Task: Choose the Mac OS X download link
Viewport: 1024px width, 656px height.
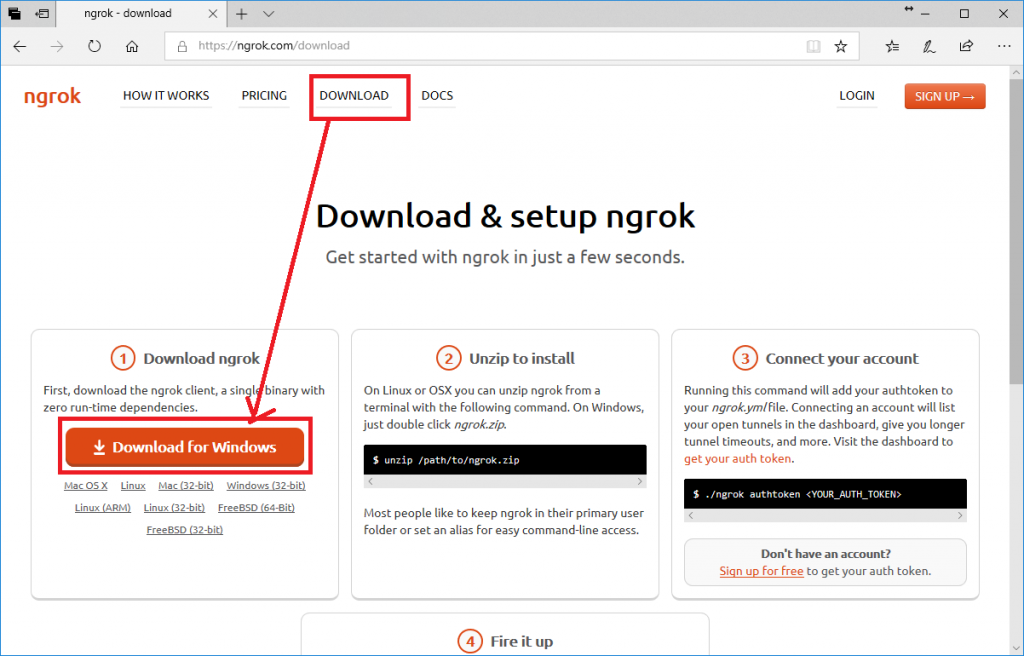Action: pos(86,485)
